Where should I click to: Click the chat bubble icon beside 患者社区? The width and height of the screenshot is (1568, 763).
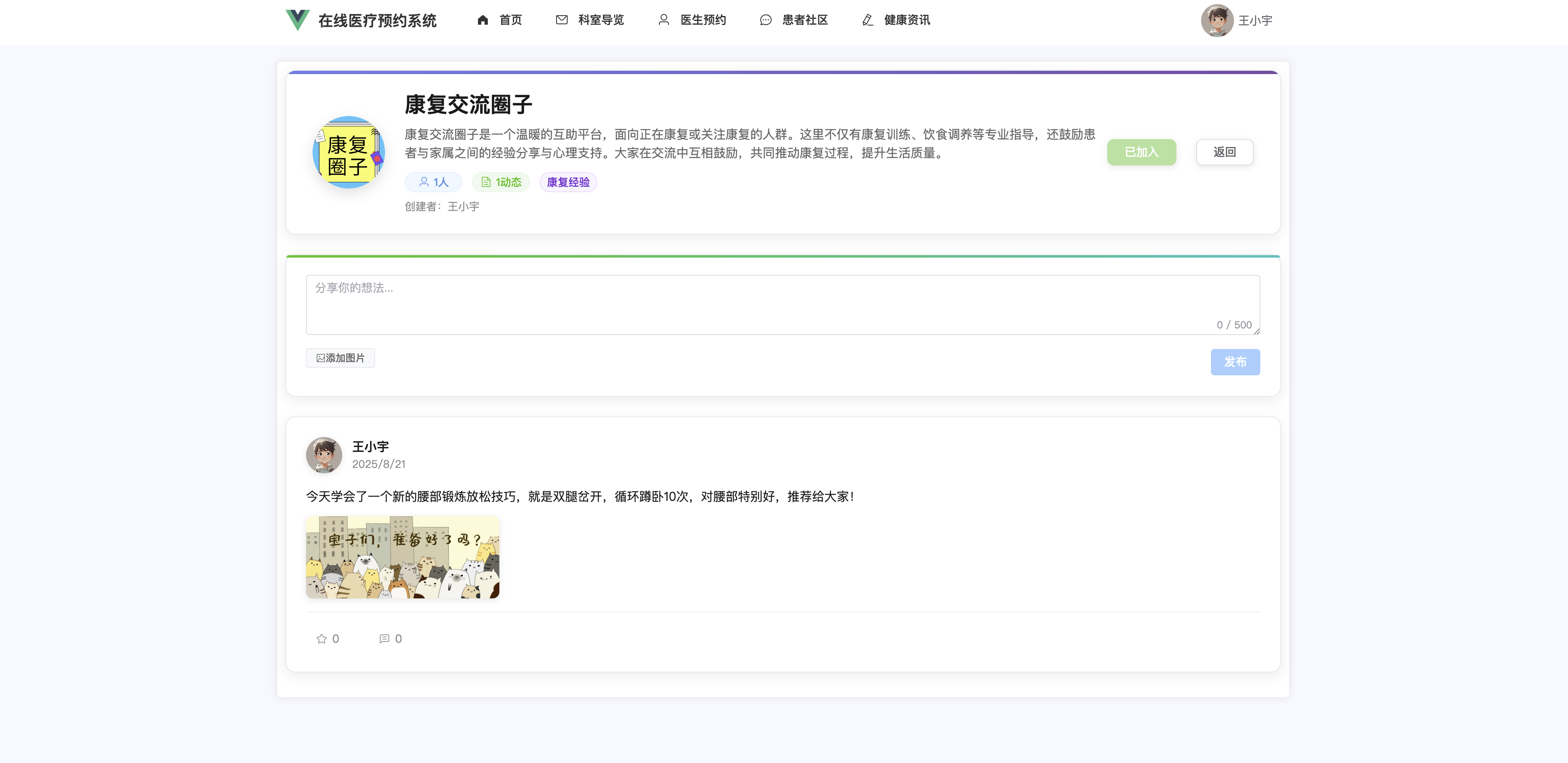coord(765,20)
